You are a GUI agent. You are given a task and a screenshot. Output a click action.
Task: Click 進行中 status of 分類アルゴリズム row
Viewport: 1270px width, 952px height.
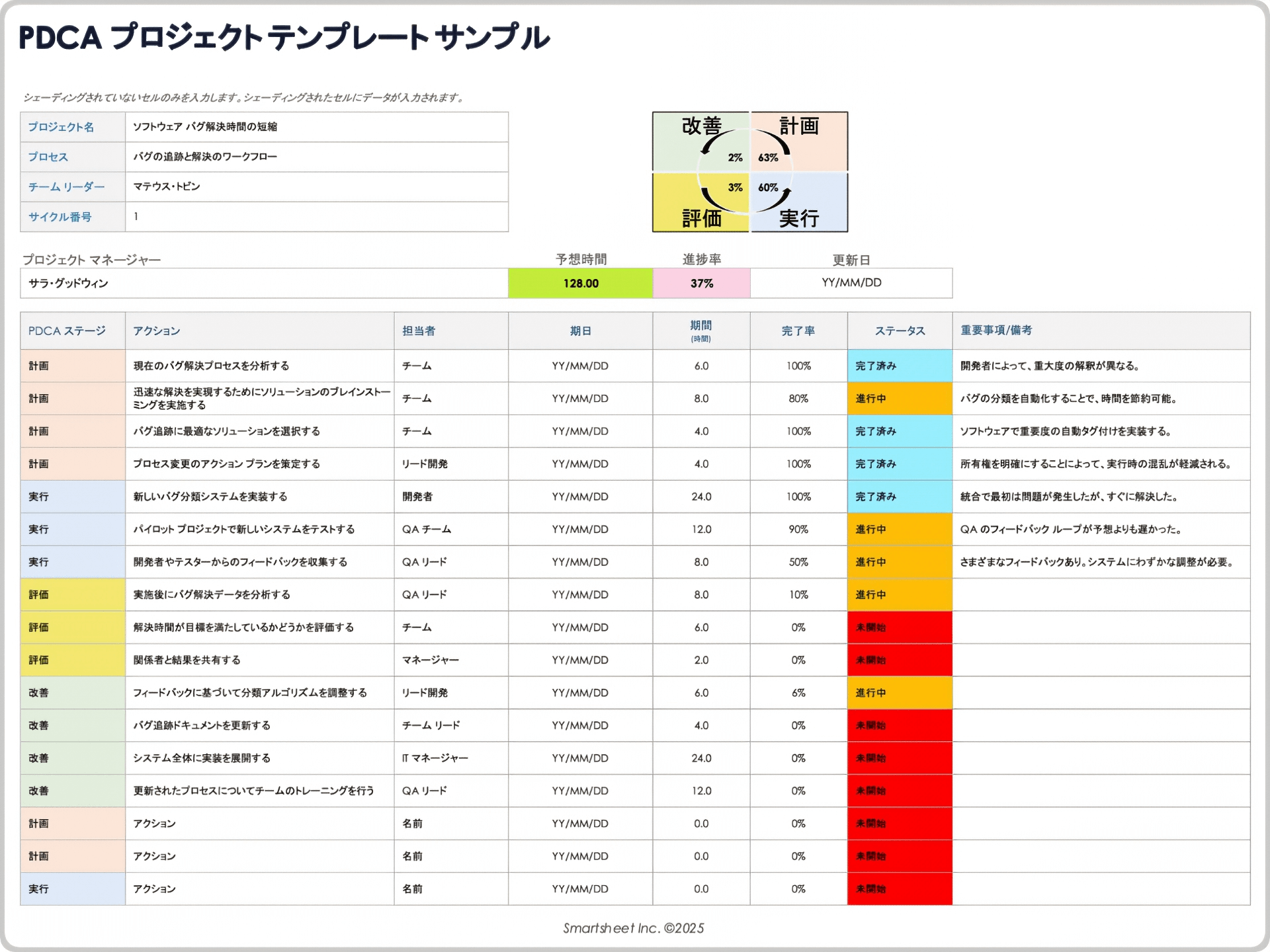(900, 693)
